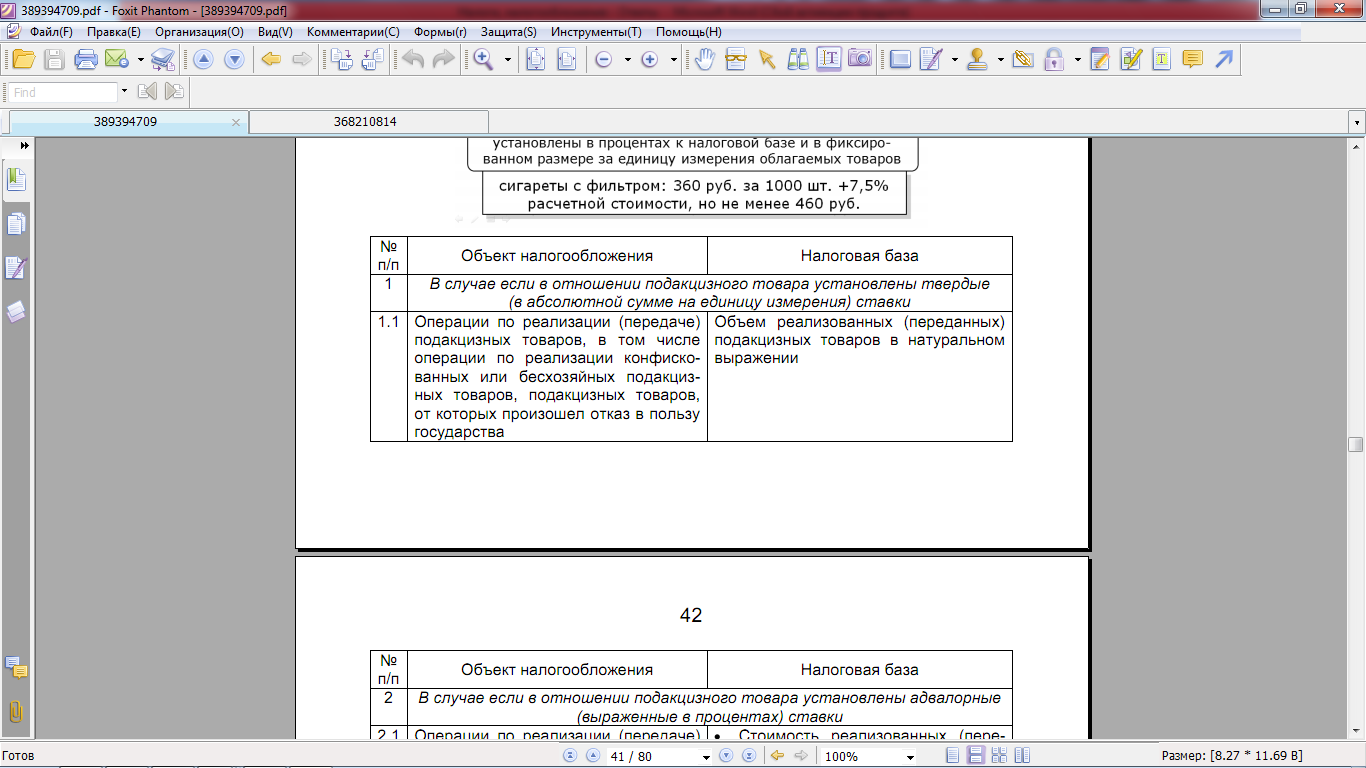The image size is (1366, 768).
Task: Open Comments panel at sidebar bottom
Action: click(x=16, y=667)
